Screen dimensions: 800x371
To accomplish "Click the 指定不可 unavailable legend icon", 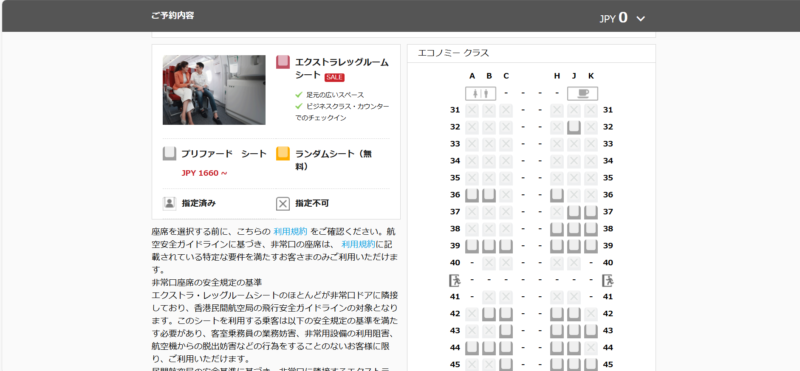I will (283, 204).
